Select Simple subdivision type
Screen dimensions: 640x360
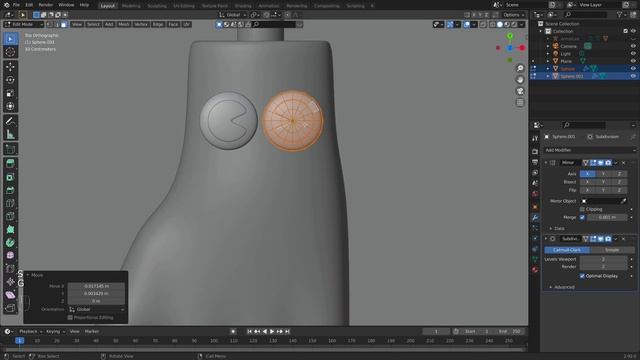tap(612, 250)
